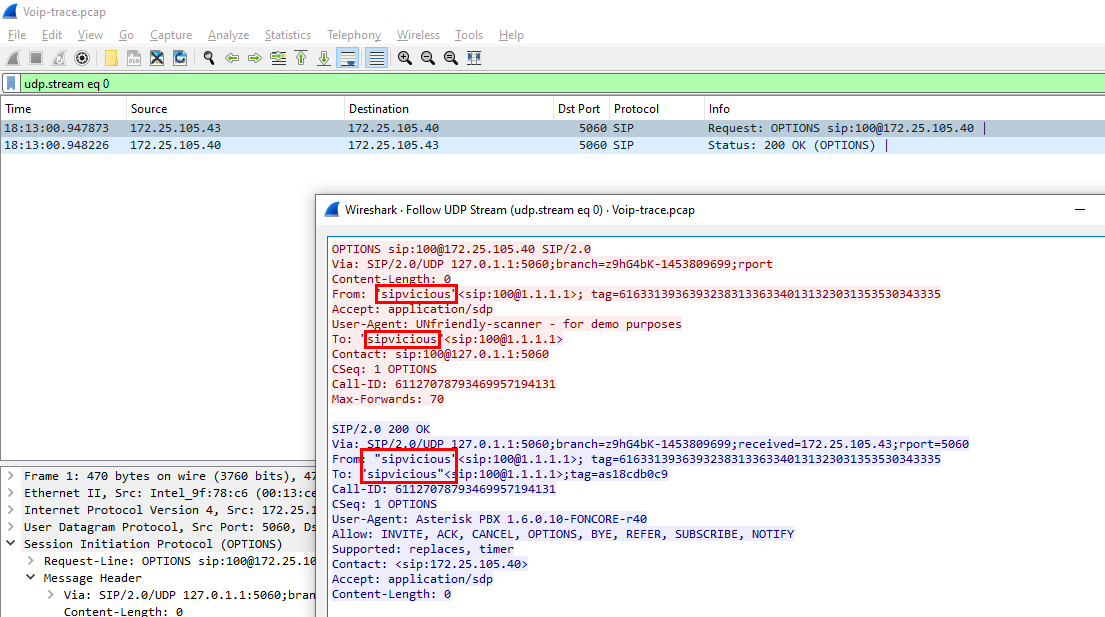
Task: Go back to previous packet arrow
Action: point(232,58)
